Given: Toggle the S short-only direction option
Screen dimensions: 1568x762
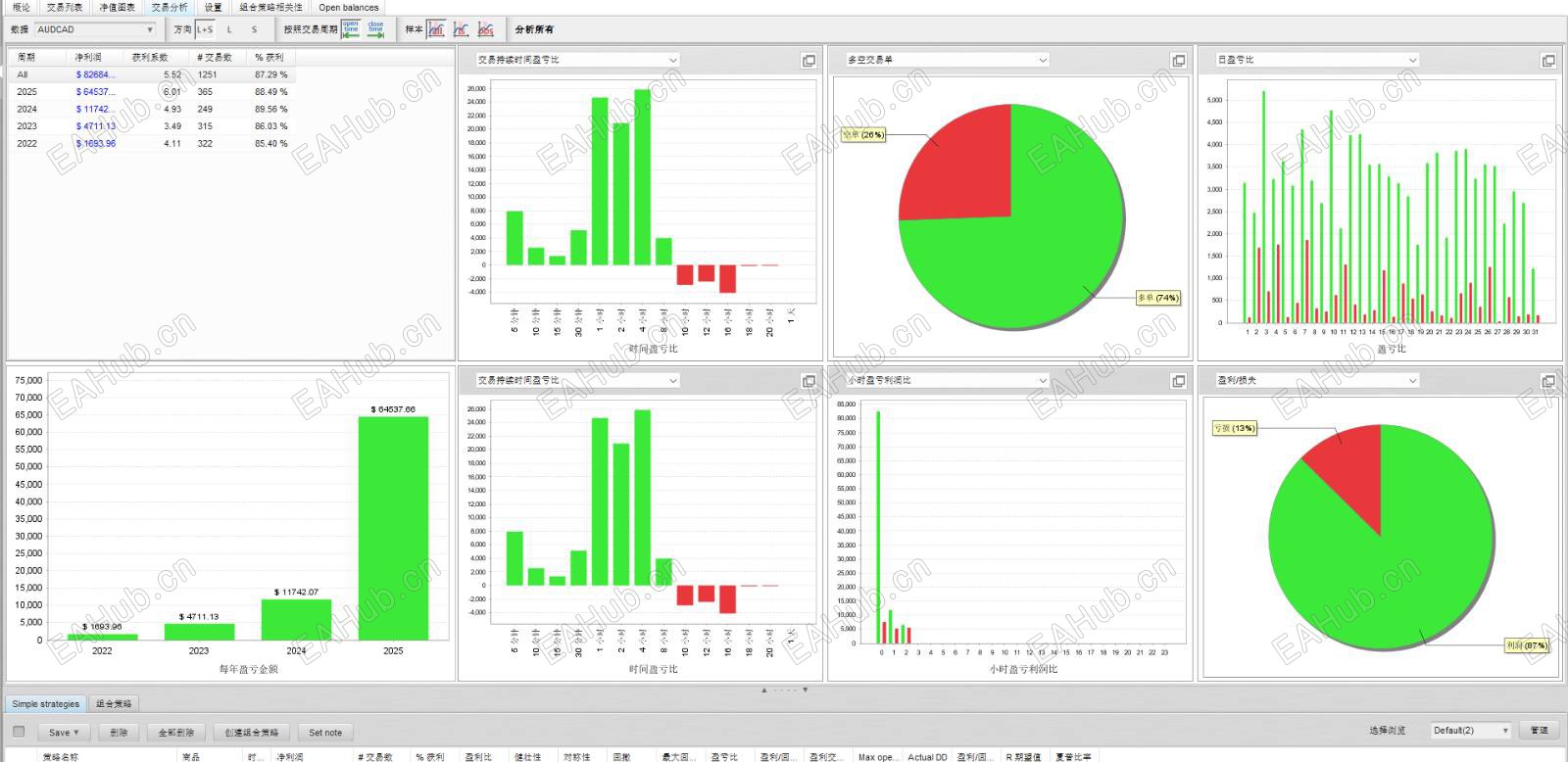Looking at the screenshot, I should [254, 29].
